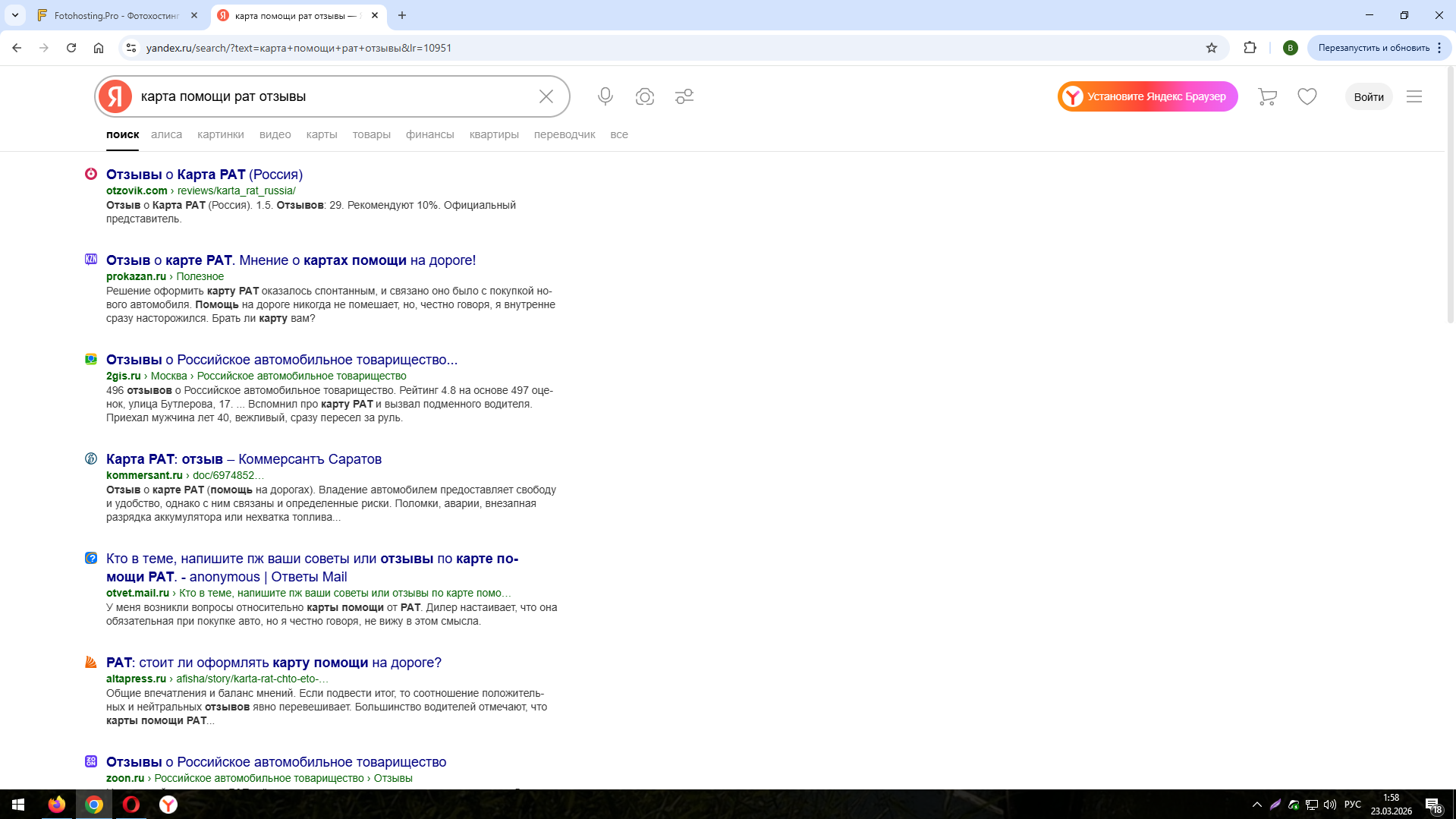Image resolution: width=1456 pixels, height=819 pixels.
Task: Open the 2gis.ru Российское автомобильное товарищество result
Action: tap(281, 360)
